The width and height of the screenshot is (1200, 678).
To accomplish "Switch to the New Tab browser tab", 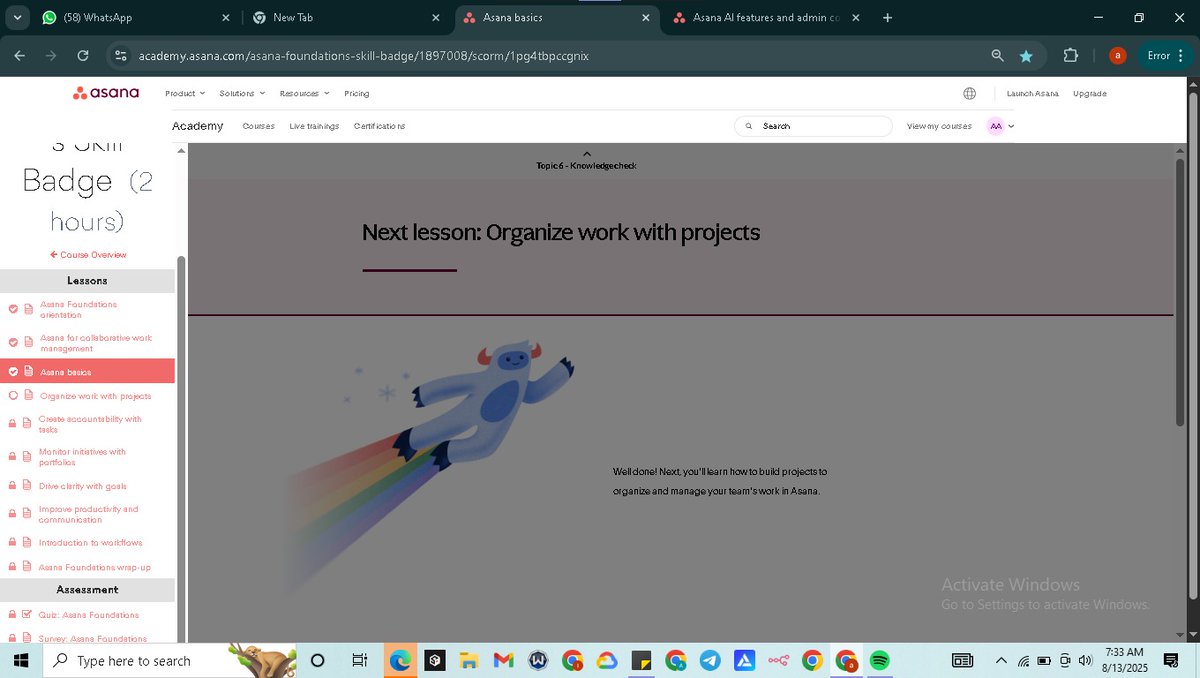I will (x=347, y=17).
